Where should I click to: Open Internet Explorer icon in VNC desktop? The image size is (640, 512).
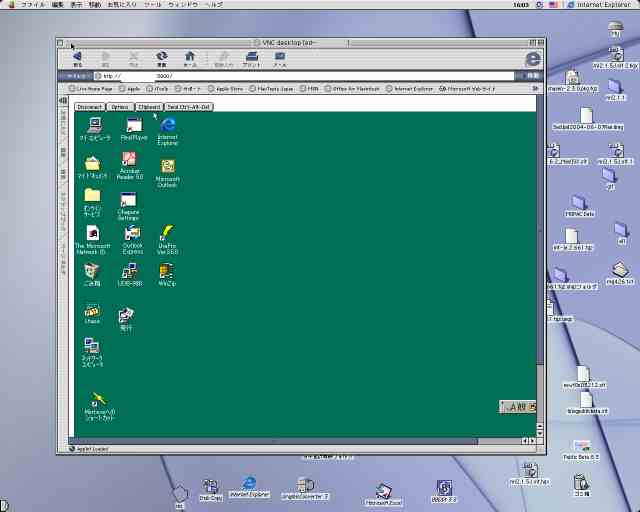pyautogui.click(x=168, y=125)
